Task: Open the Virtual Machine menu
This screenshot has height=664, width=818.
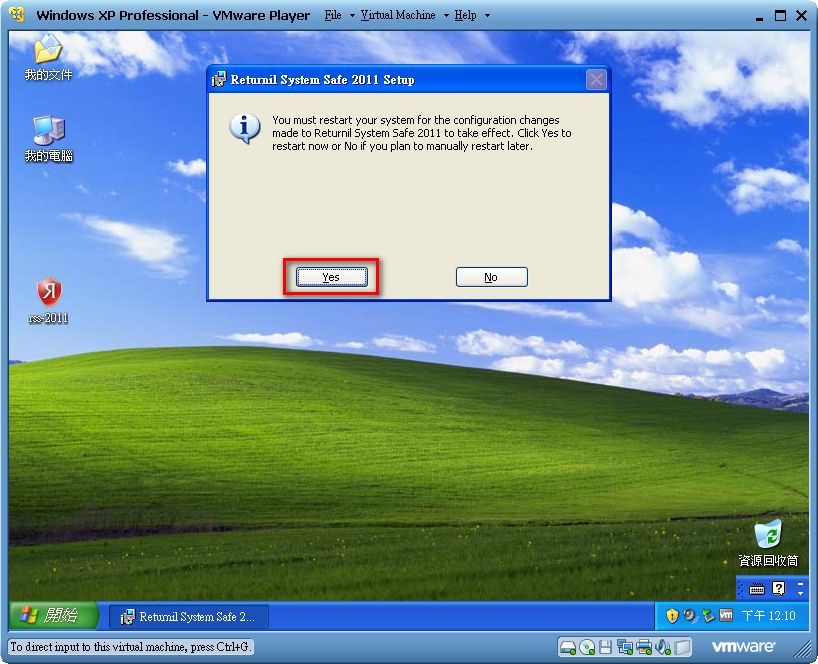Action: point(398,15)
